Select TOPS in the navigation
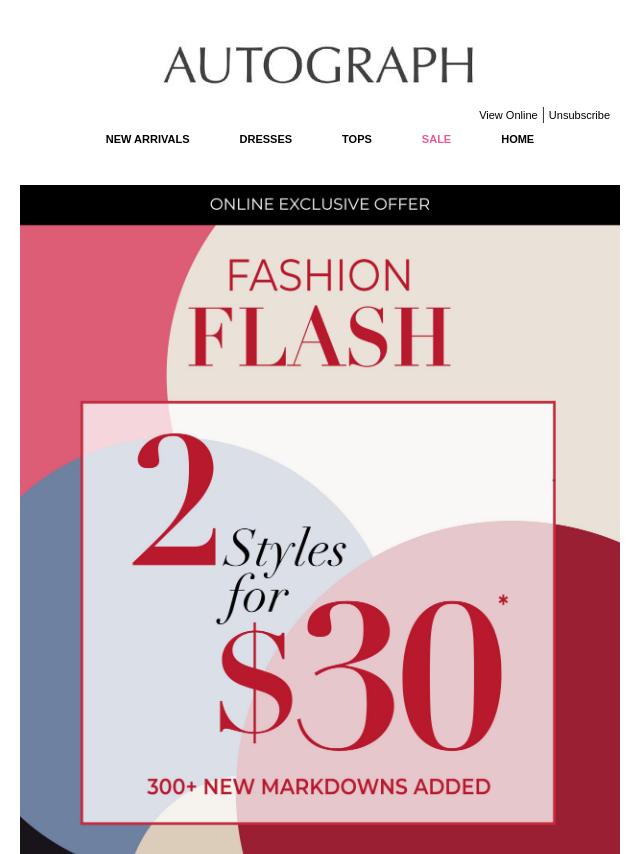The width and height of the screenshot is (640, 854). 356,139
